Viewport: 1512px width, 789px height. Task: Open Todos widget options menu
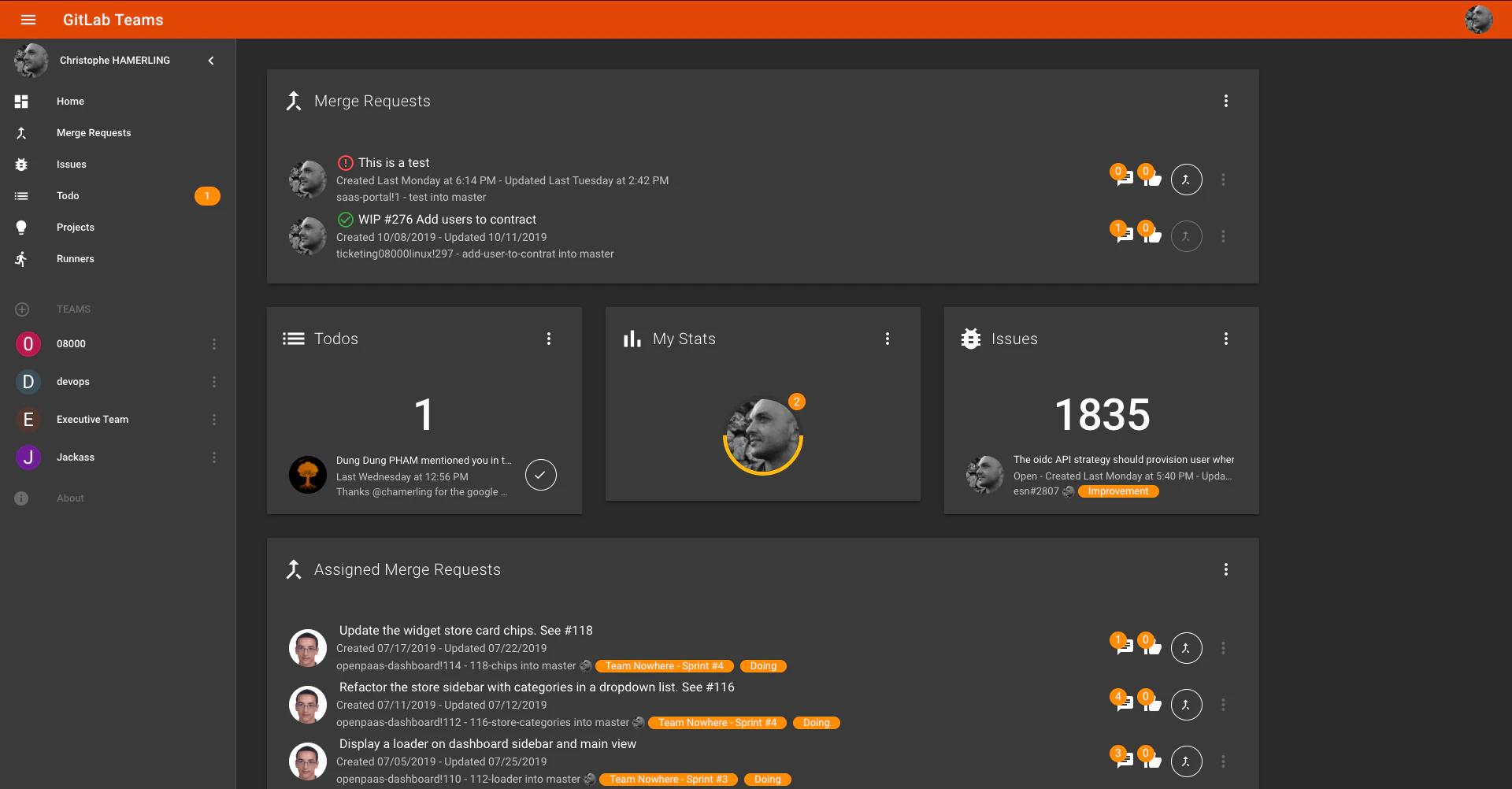click(549, 339)
